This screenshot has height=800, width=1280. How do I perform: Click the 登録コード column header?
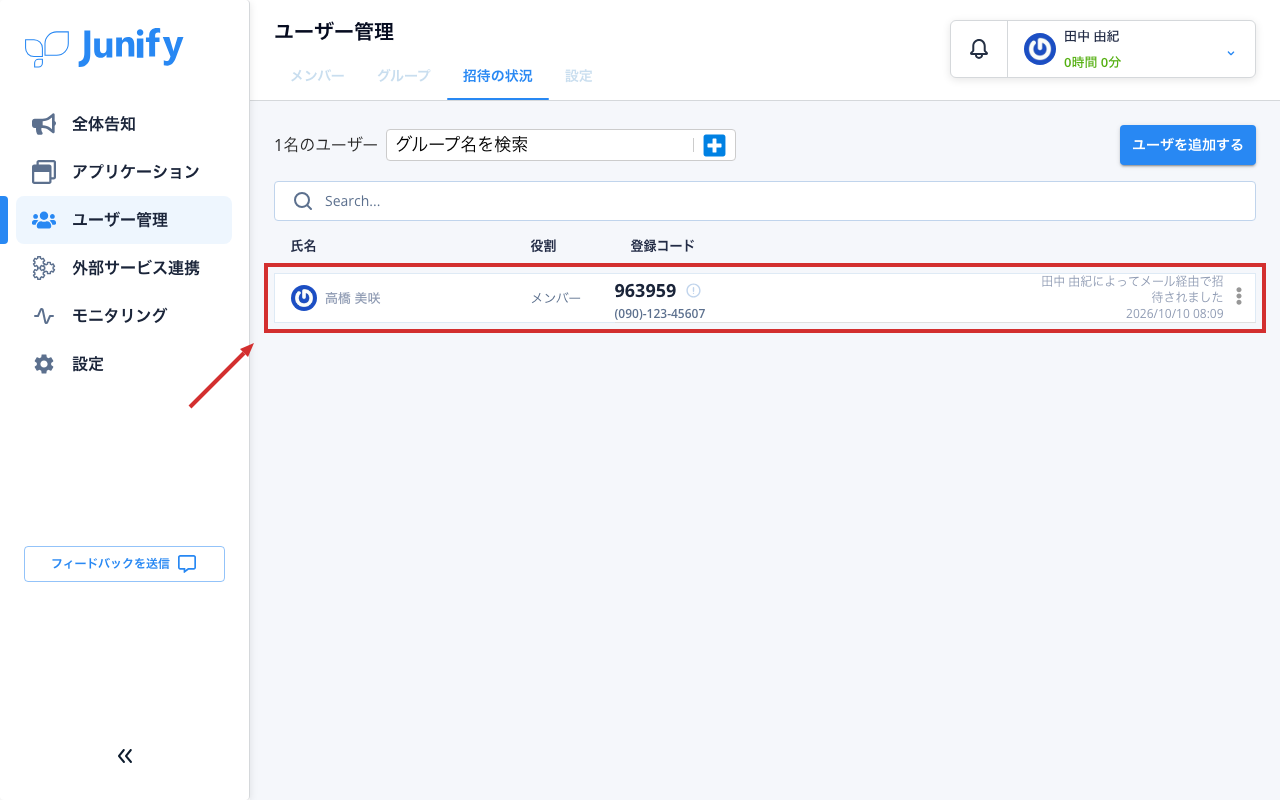[x=662, y=246]
